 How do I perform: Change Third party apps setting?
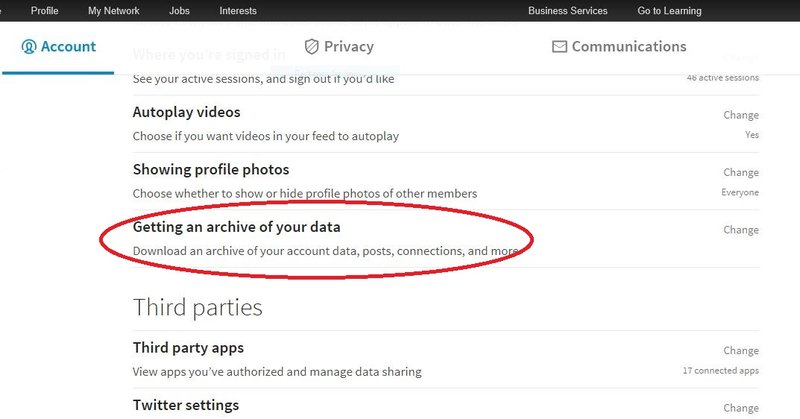[x=741, y=351]
